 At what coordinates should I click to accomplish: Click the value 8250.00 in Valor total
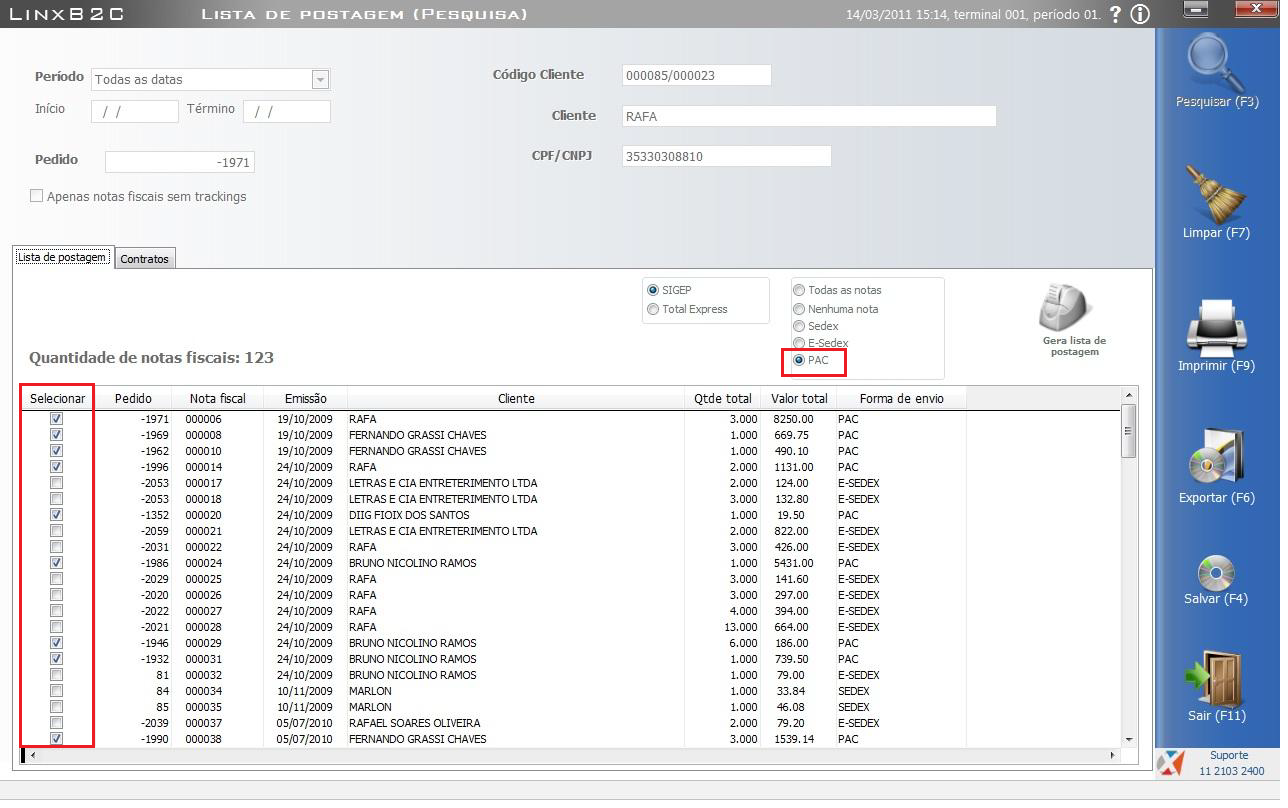tap(794, 419)
